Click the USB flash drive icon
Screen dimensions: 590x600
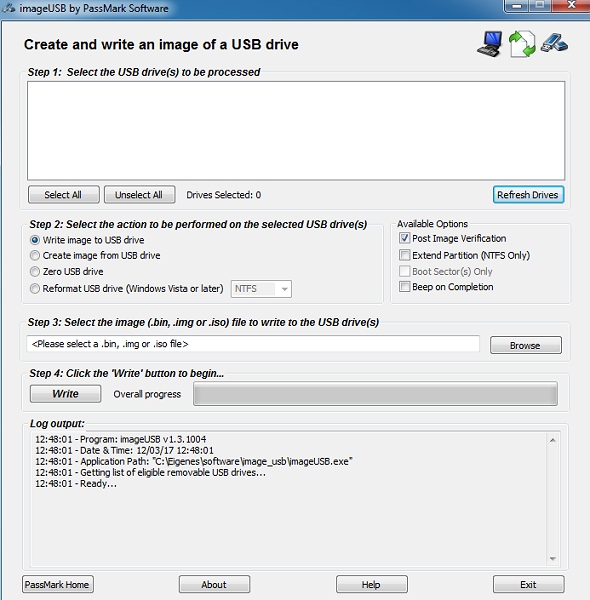tap(554, 43)
